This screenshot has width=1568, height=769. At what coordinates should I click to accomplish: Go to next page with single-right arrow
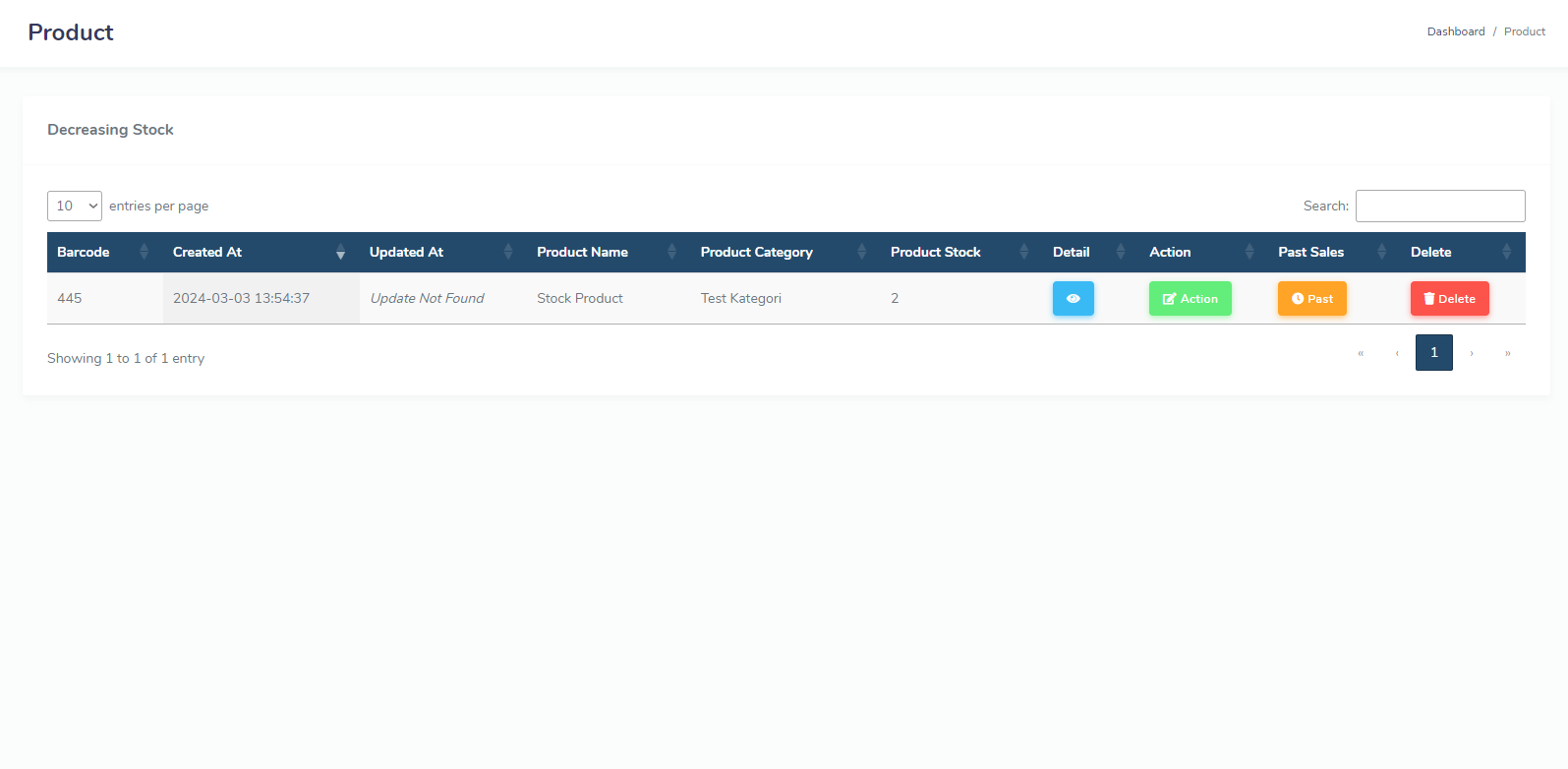point(1471,353)
